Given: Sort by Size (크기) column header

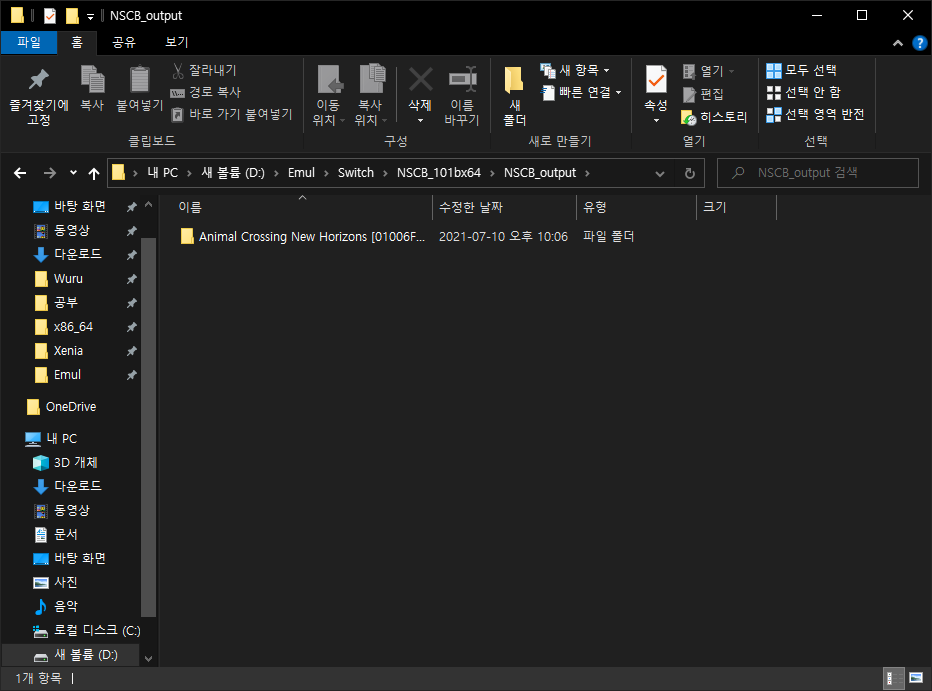Looking at the screenshot, I should tap(736, 207).
